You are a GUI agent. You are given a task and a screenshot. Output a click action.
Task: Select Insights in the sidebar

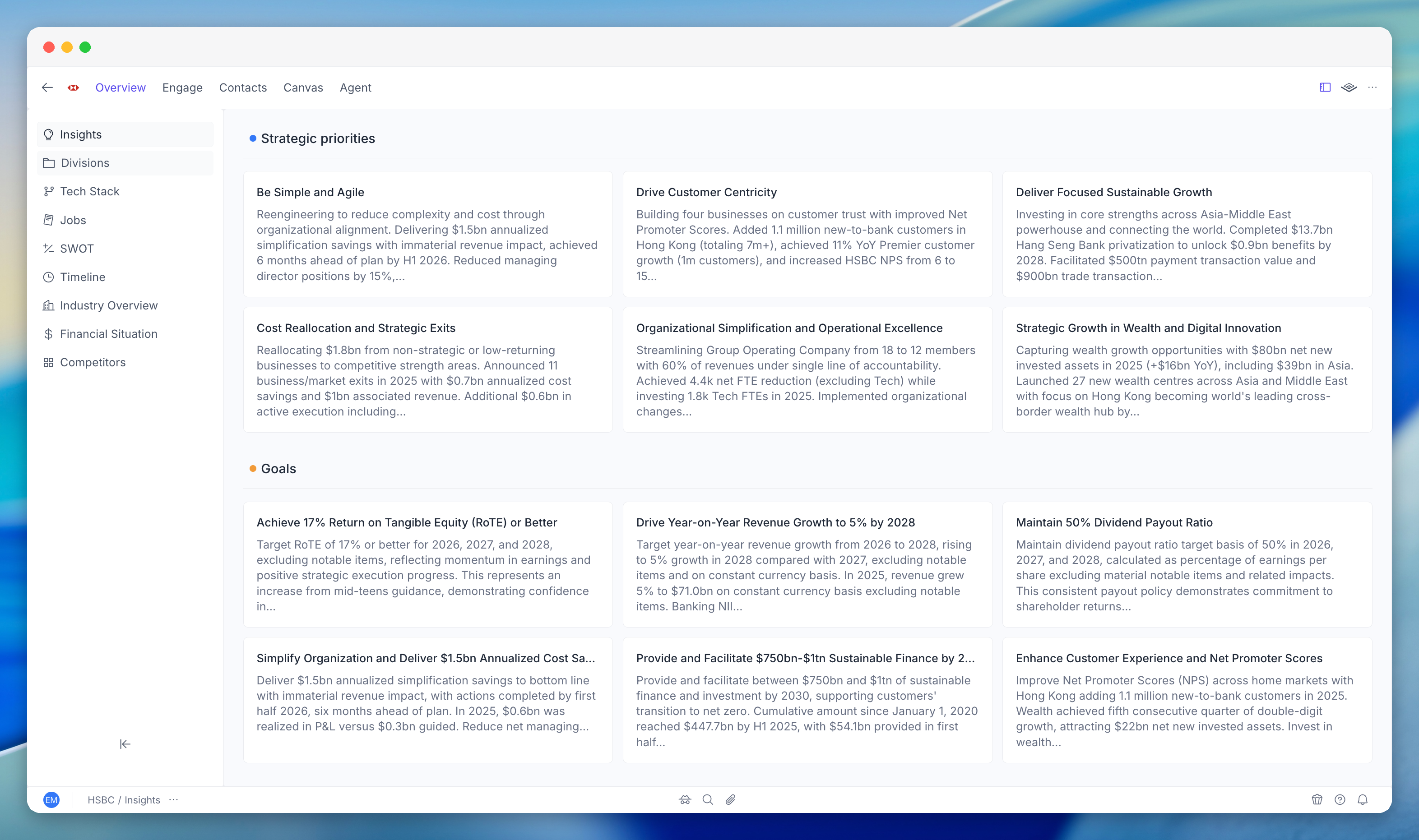pyautogui.click(x=125, y=134)
